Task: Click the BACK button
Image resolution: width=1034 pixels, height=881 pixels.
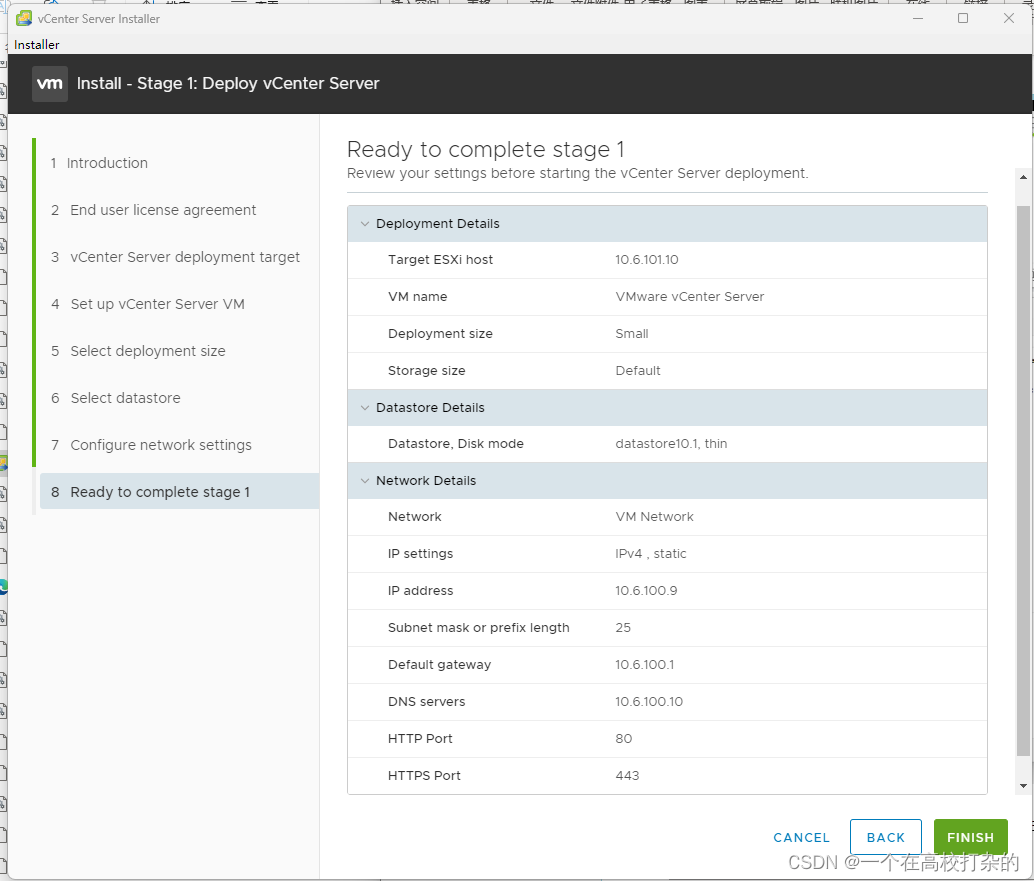Action: 886,837
